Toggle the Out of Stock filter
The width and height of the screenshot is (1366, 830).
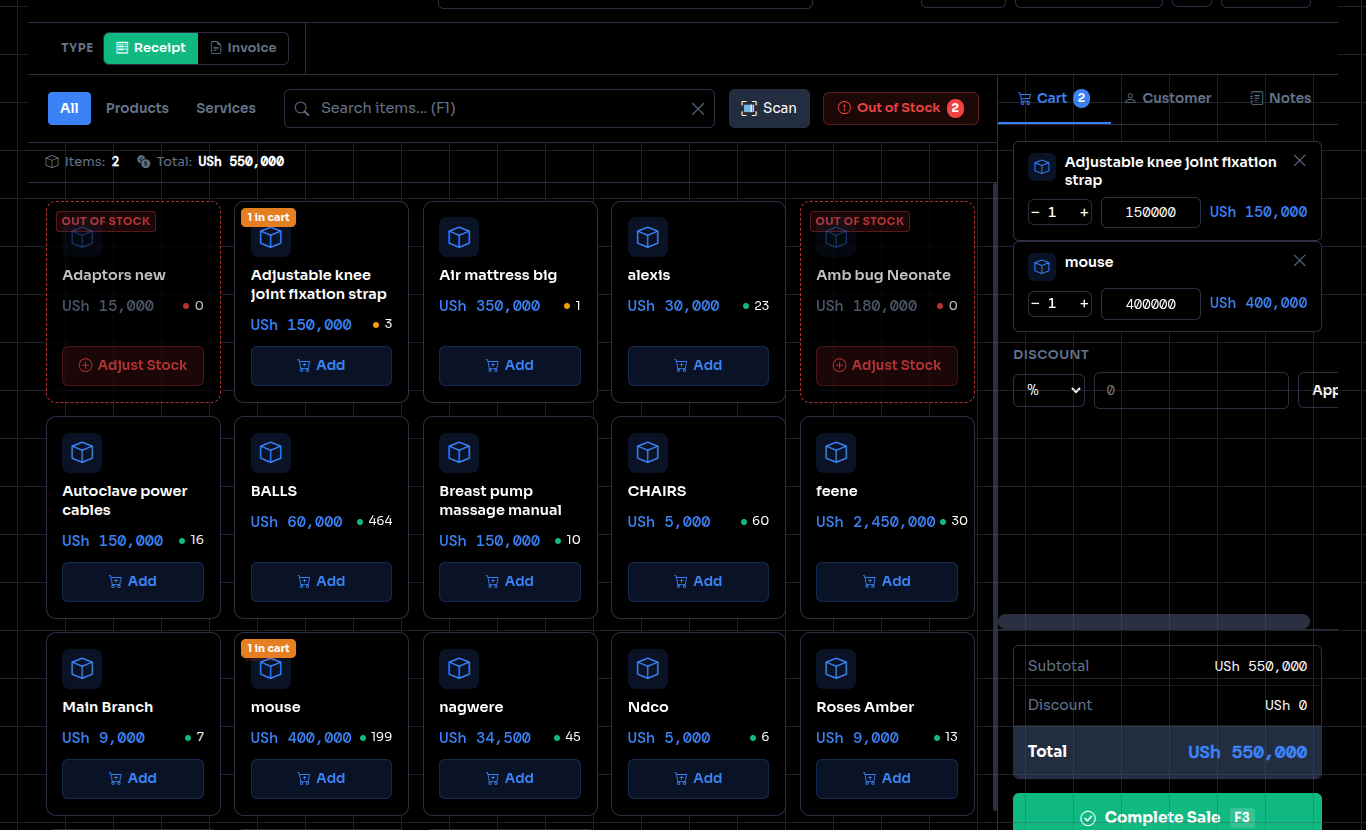point(901,108)
